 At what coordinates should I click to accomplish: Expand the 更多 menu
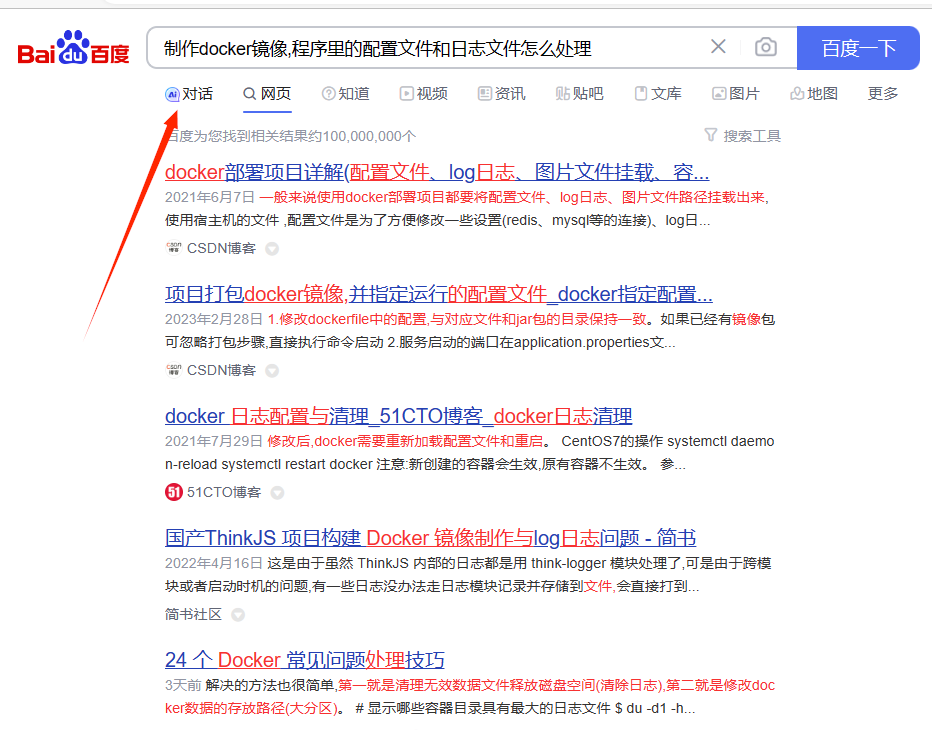click(x=883, y=94)
